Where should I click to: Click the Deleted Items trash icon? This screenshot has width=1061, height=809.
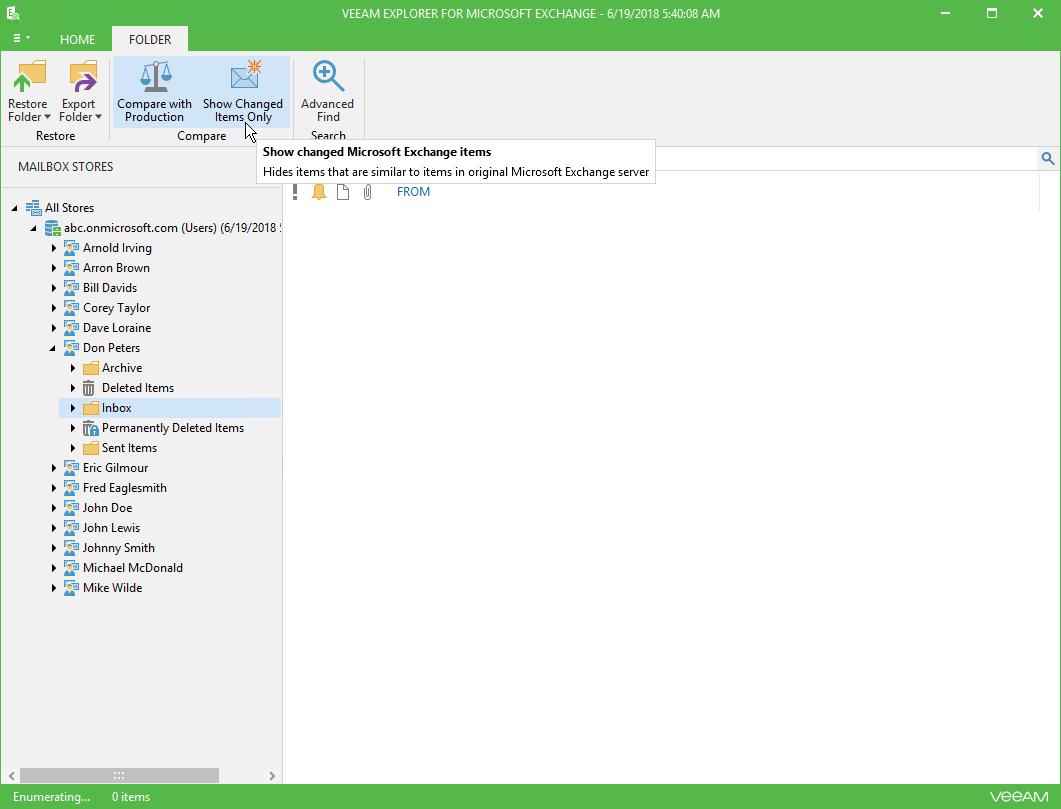click(x=89, y=388)
